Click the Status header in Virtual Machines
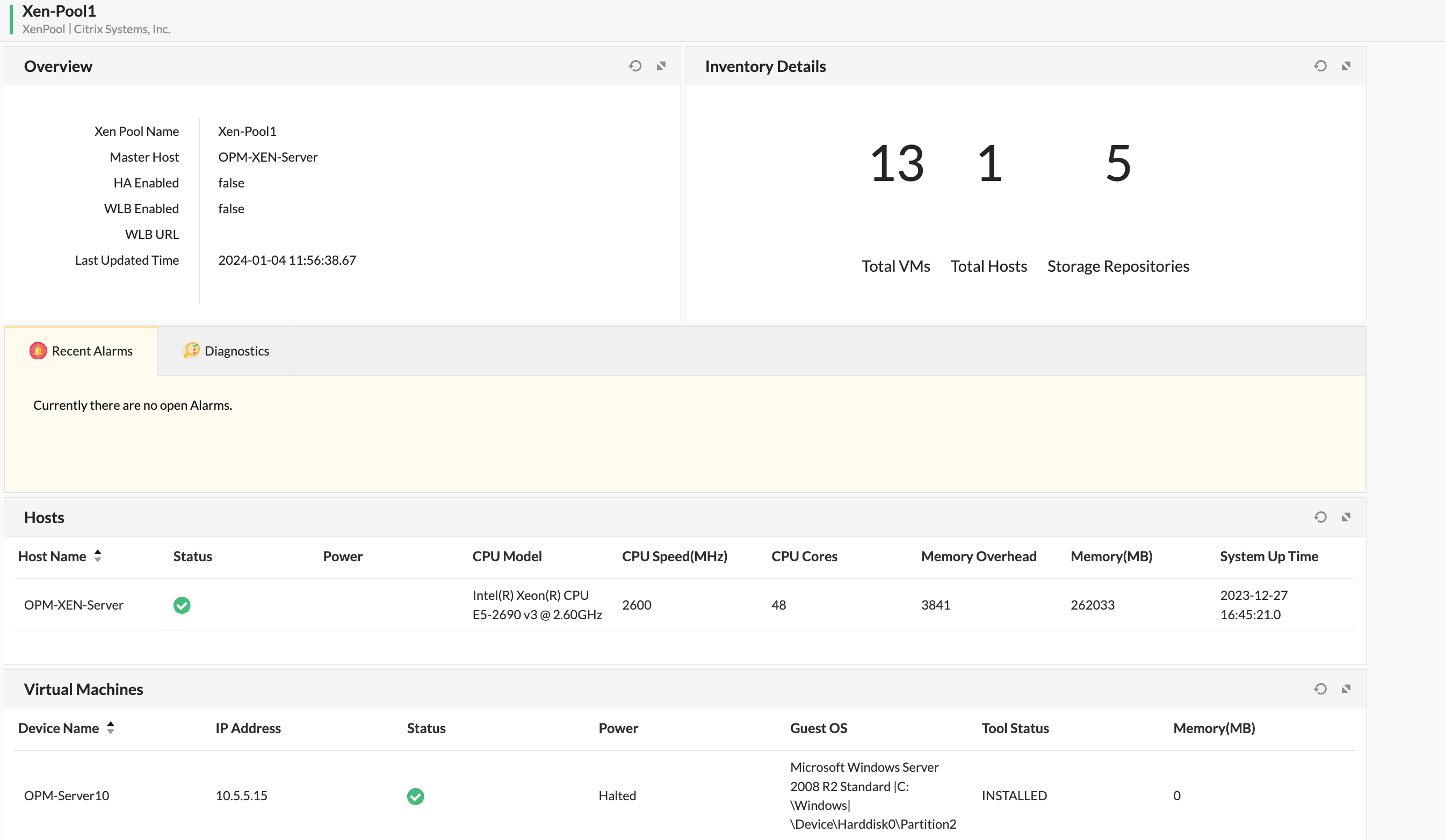Viewport: 1445px width, 840px height. [x=426, y=728]
